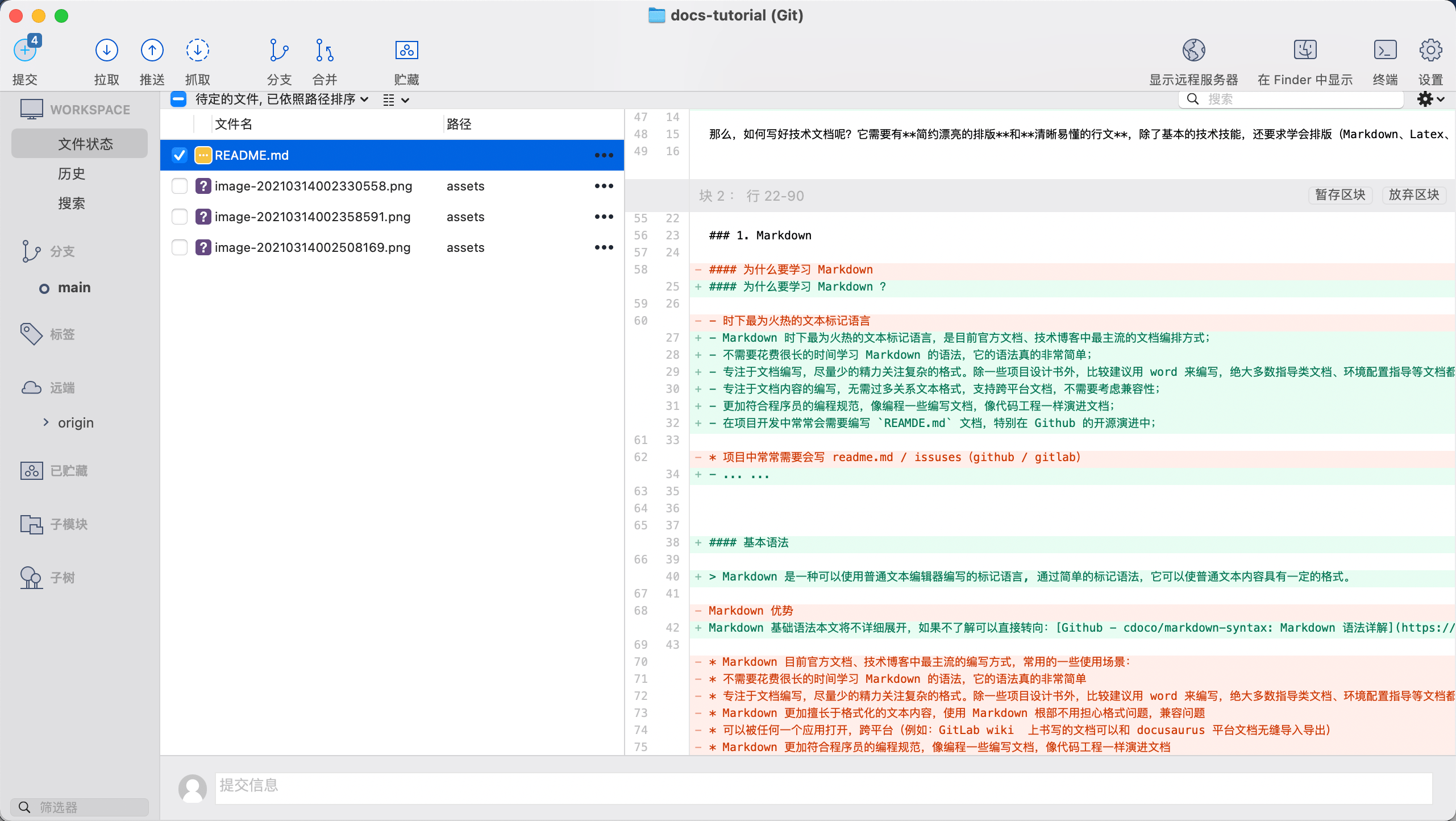
Task: Select 搜索 in the workspace sidebar
Action: pos(72,204)
